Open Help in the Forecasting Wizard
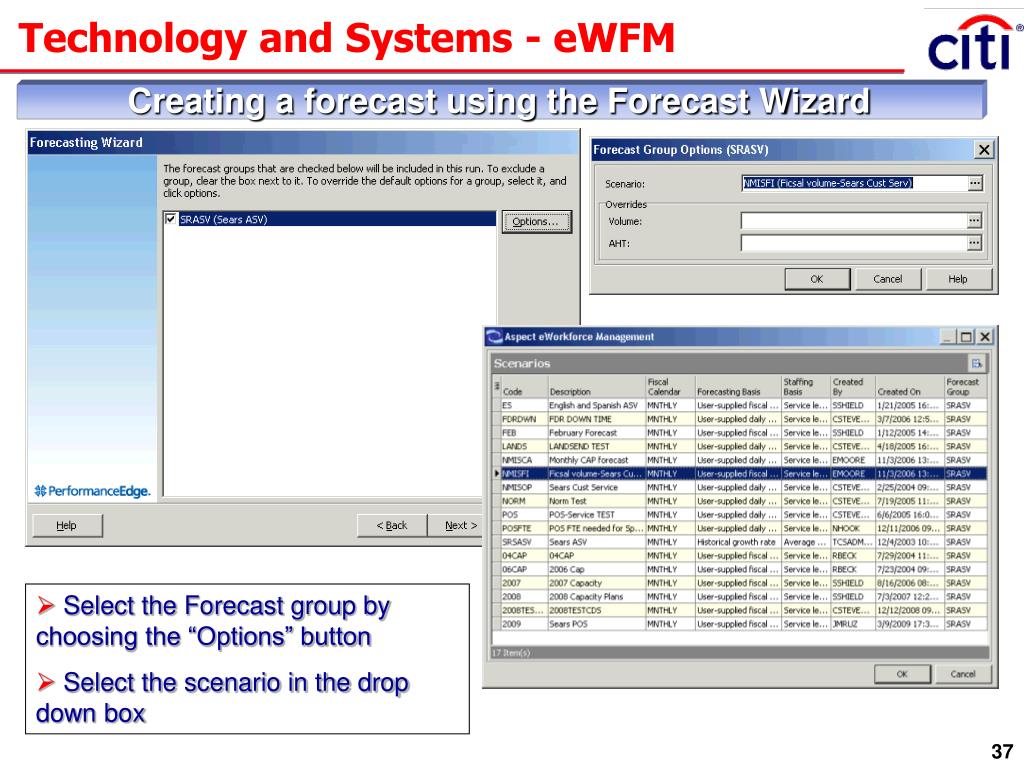The image size is (1024, 768). pyautogui.click(x=67, y=525)
